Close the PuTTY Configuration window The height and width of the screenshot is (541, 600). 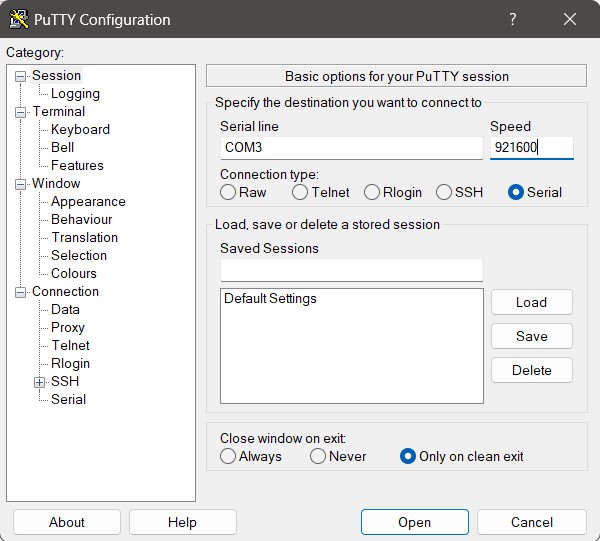coord(570,19)
